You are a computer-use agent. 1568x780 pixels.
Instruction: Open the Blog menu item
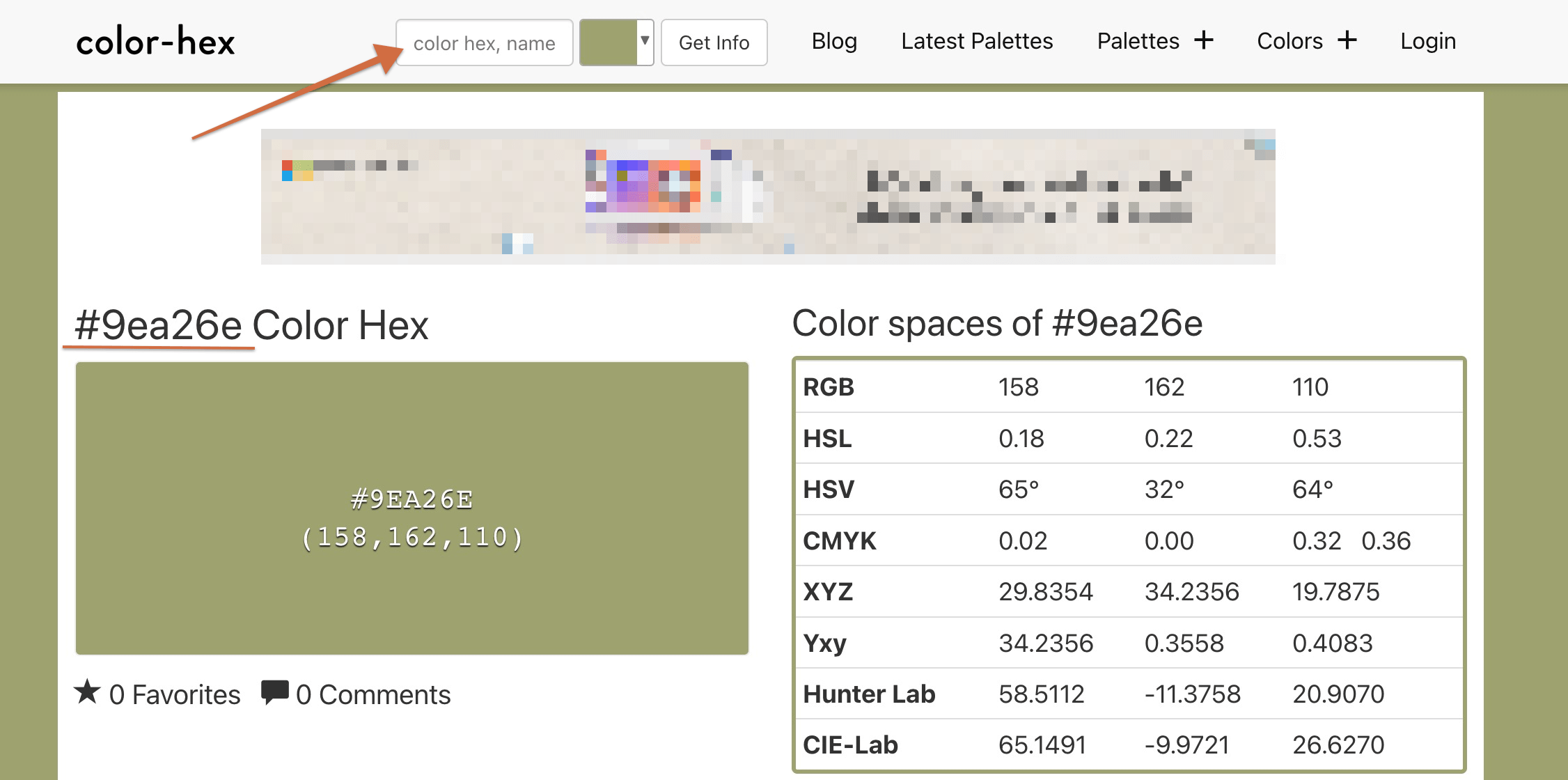click(x=834, y=41)
